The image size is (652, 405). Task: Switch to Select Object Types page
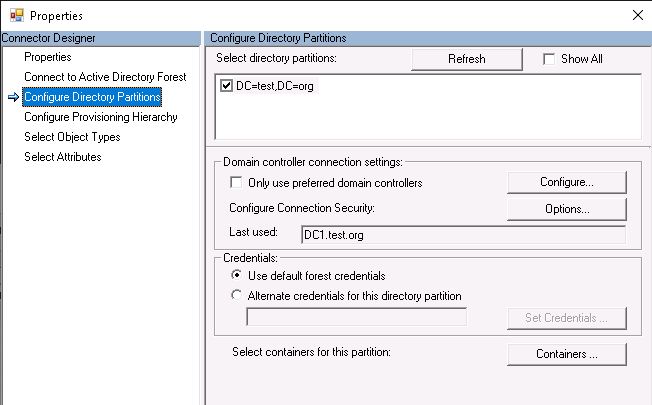pyautogui.click(x=72, y=137)
